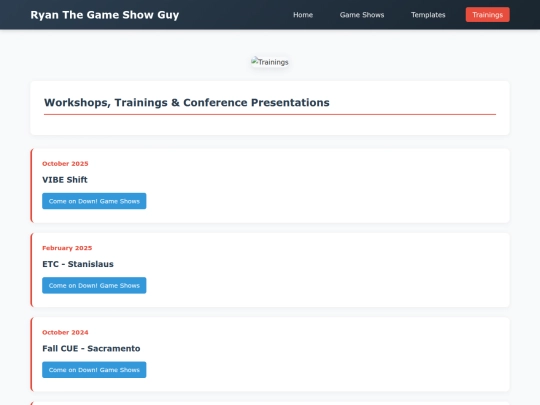Click the Workshops, Trainings & Conference Presentations heading

pos(187,102)
